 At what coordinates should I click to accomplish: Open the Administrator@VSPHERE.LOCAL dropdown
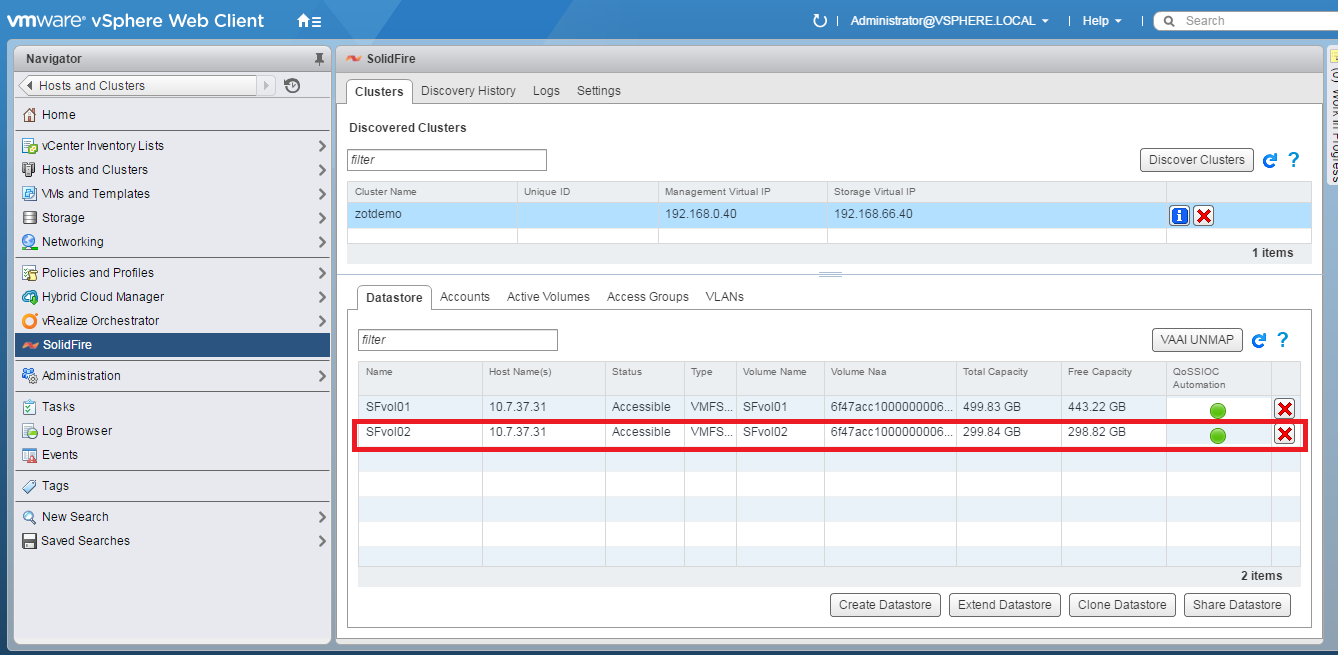click(x=949, y=21)
